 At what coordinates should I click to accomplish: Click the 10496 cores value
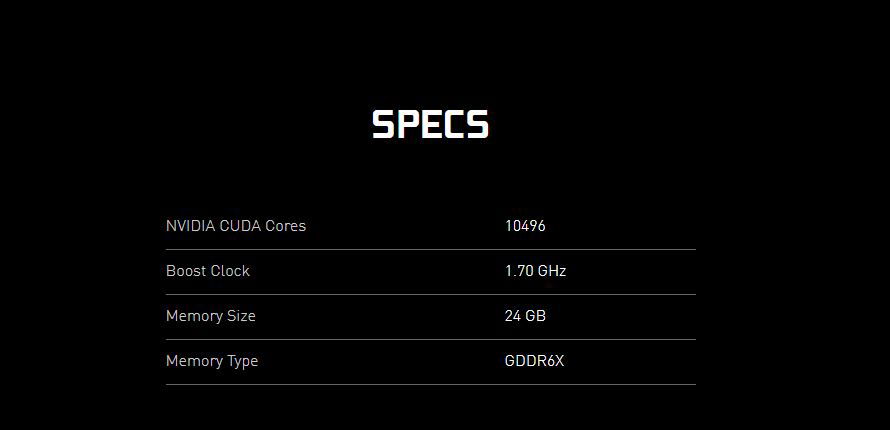tap(525, 226)
